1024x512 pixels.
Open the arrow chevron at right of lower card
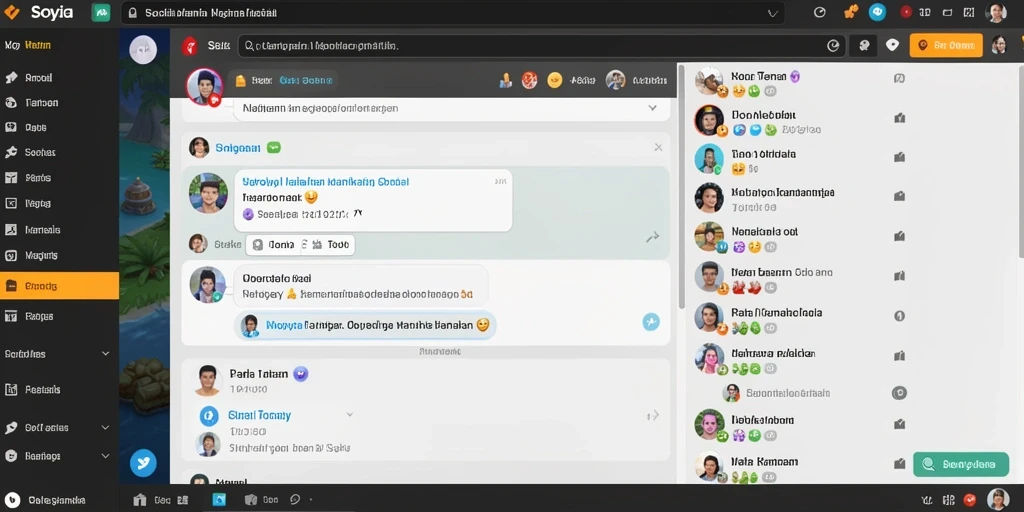[653, 415]
